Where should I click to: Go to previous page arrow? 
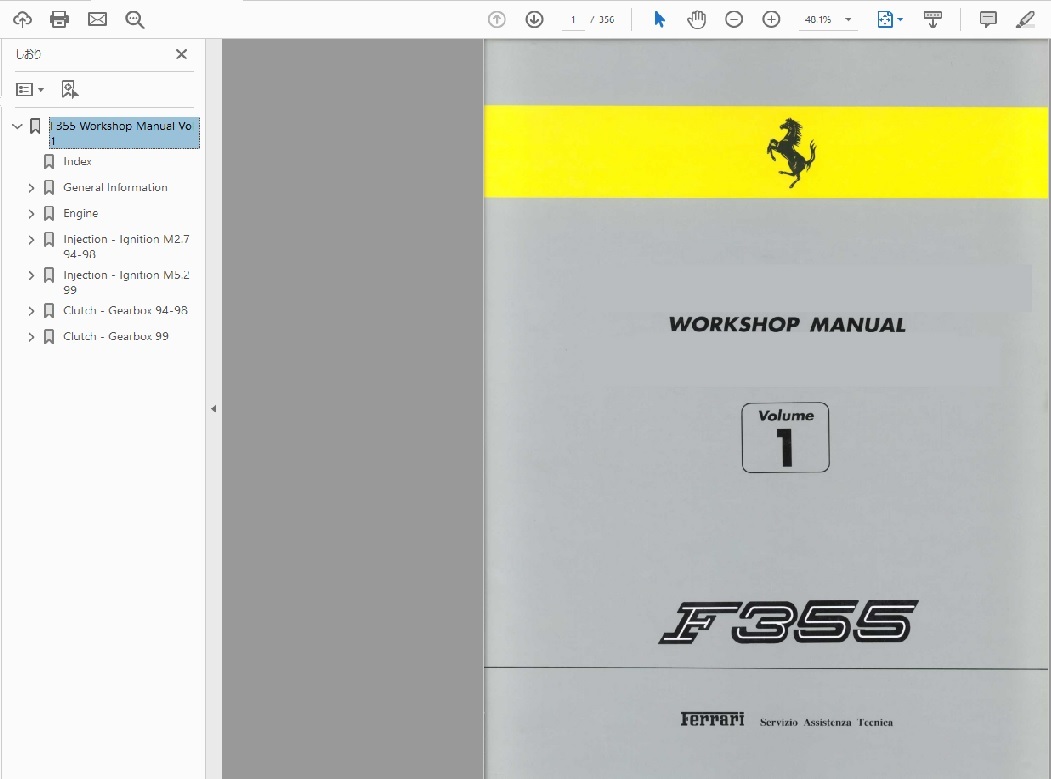point(497,19)
